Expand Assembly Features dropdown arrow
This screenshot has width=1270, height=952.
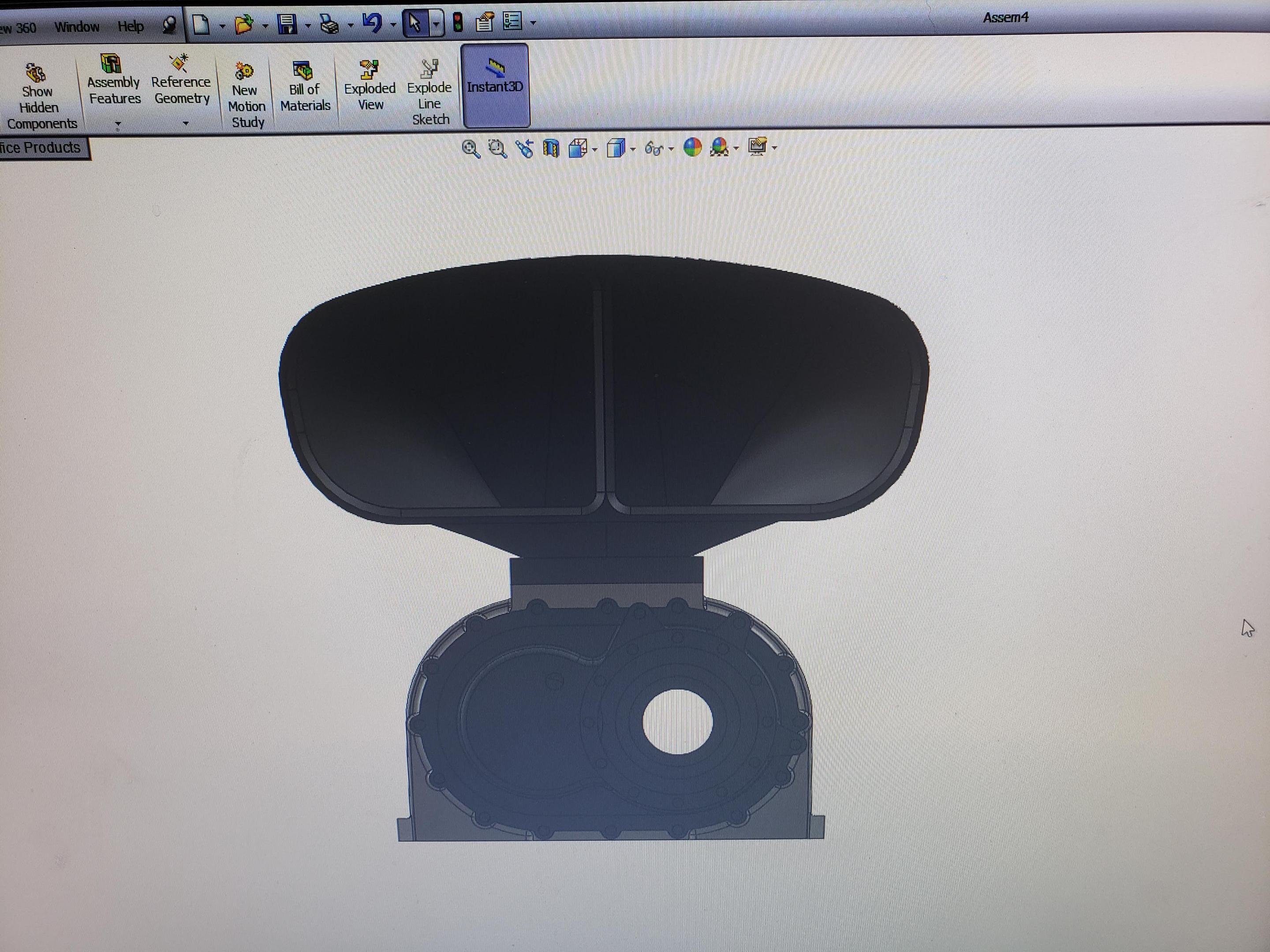point(118,123)
